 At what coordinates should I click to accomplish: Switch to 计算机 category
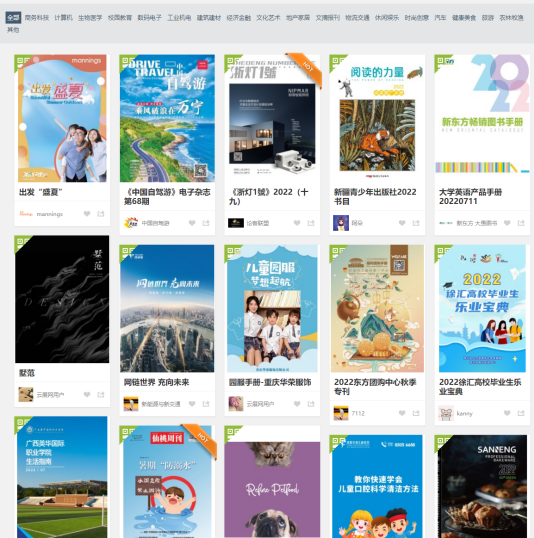point(63,17)
